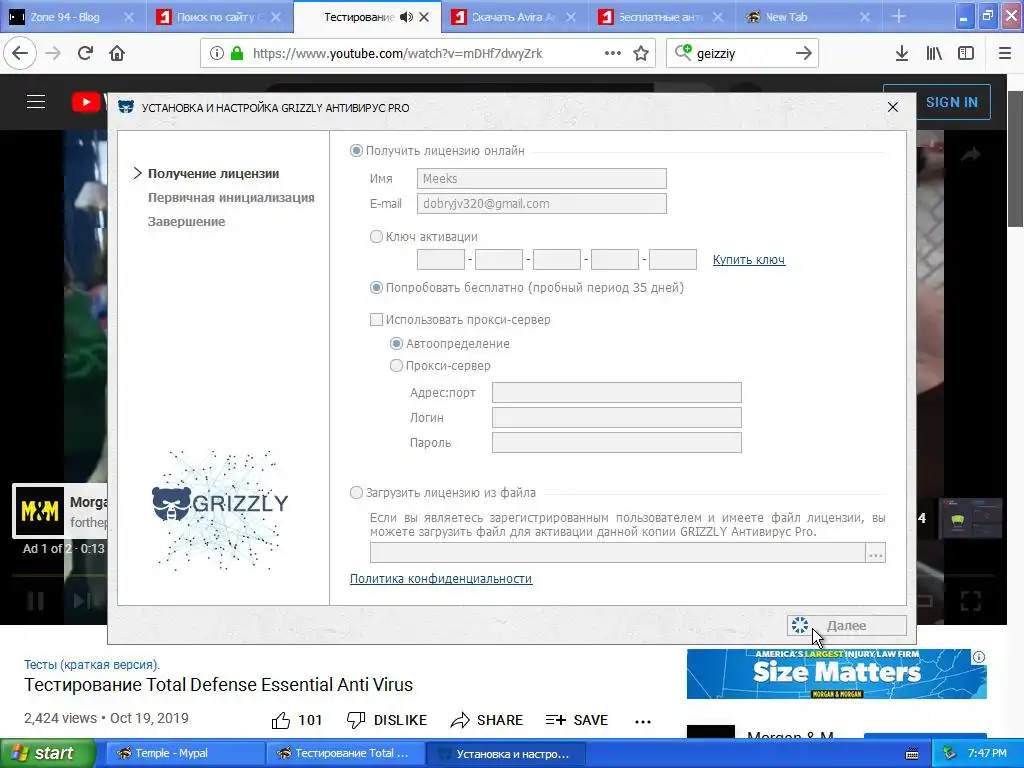This screenshot has height=768, width=1024.
Task: Choose Попробовать бесплатно trial option
Action: point(376,287)
